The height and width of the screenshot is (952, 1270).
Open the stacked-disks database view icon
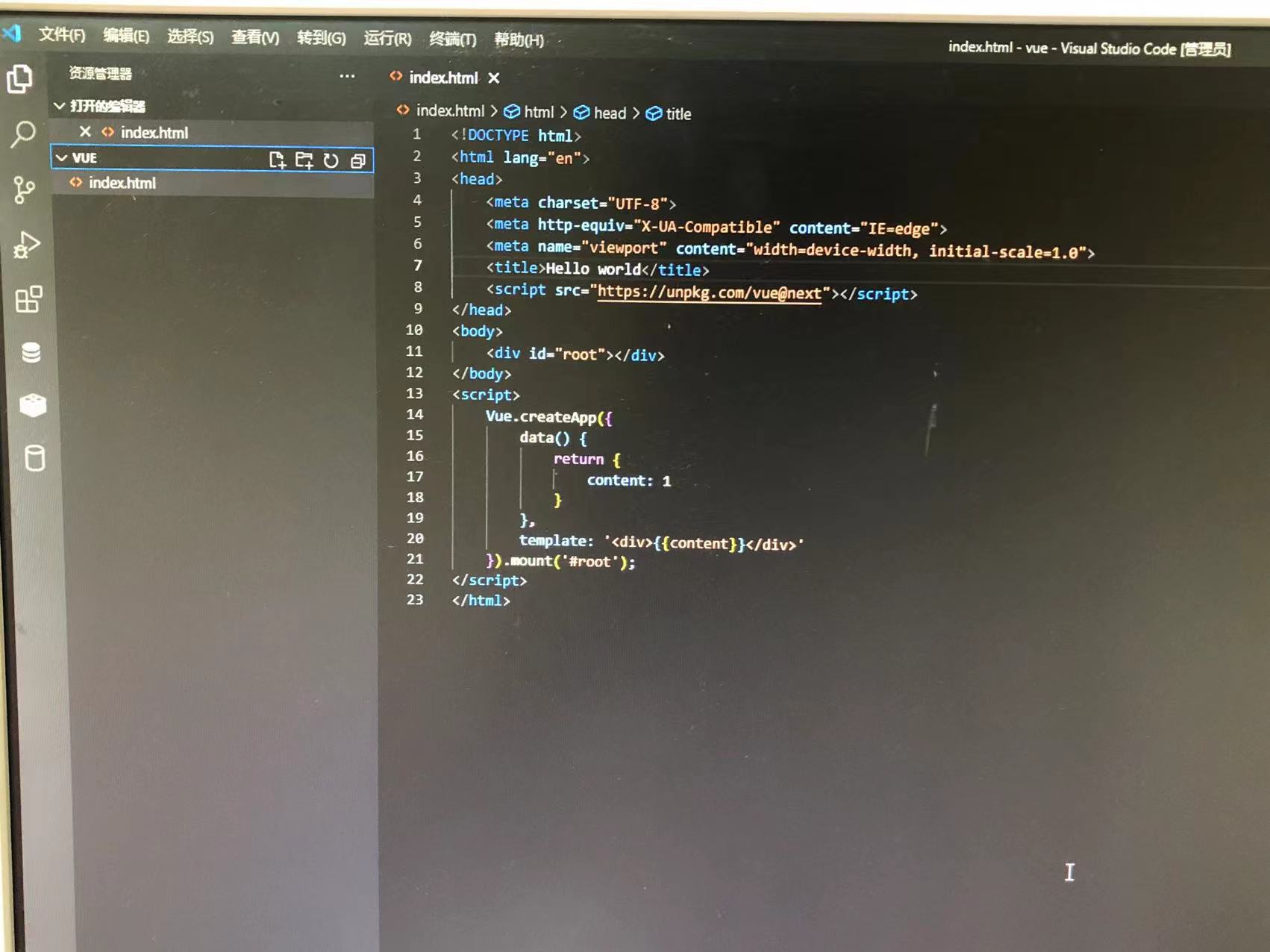click(31, 352)
